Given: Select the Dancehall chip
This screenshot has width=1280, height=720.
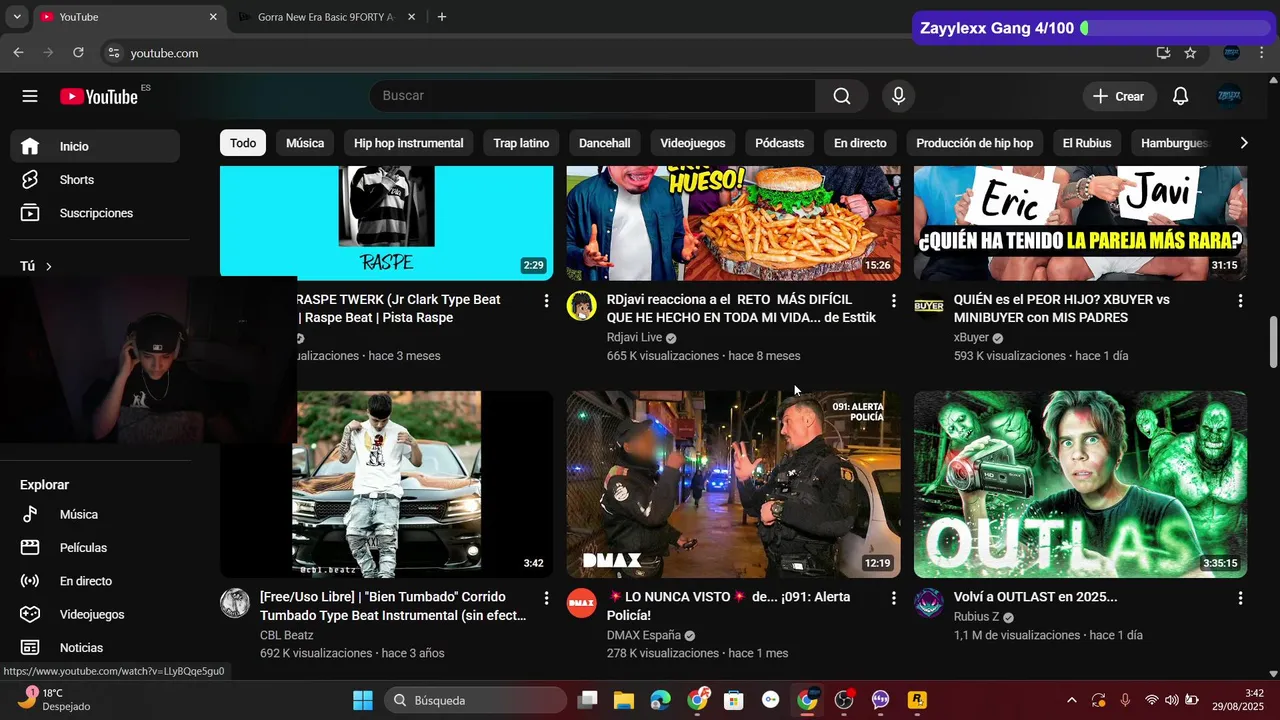Looking at the screenshot, I should pos(604,143).
